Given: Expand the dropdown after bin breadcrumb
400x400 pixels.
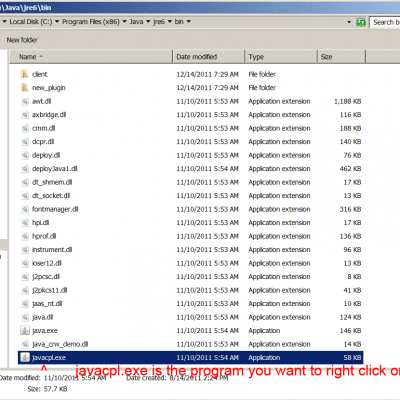Looking at the screenshot, I should click(x=189, y=22).
